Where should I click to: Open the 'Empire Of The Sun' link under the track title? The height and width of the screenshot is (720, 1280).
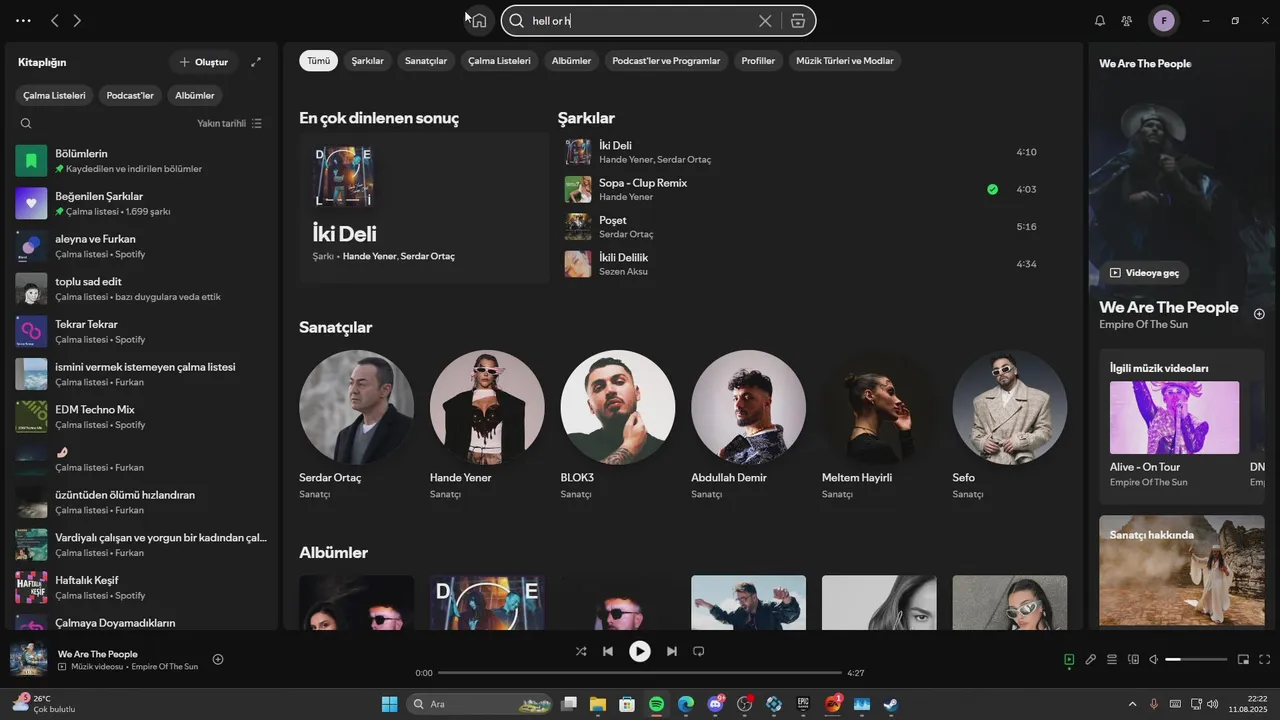(1143, 325)
